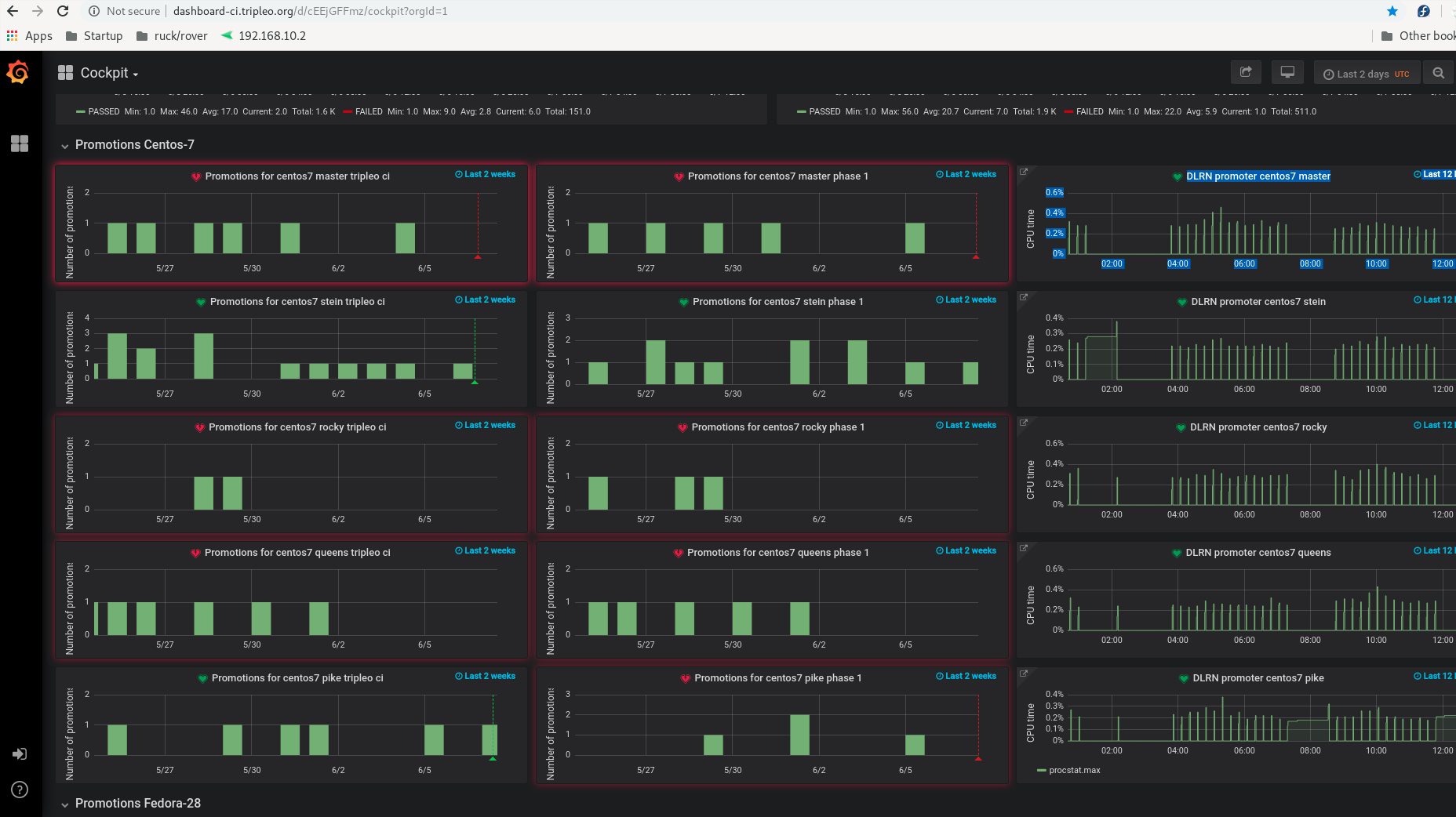Click the Grafana logo home icon
Image resolution: width=1456 pixels, height=817 pixels.
18,73
